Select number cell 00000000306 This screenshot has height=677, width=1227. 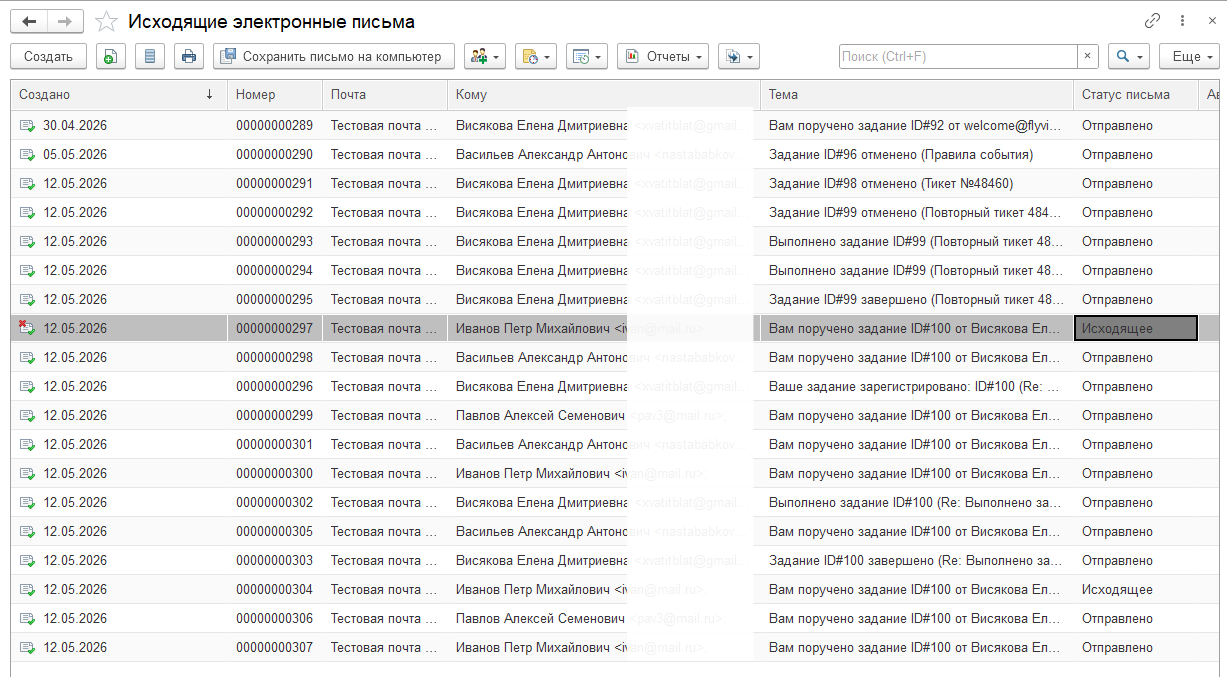(x=275, y=618)
